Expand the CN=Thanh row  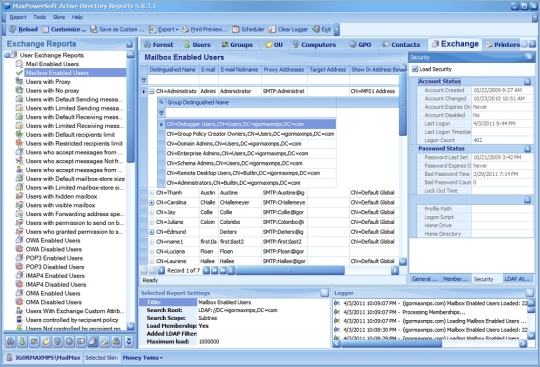pyautogui.click(x=152, y=193)
